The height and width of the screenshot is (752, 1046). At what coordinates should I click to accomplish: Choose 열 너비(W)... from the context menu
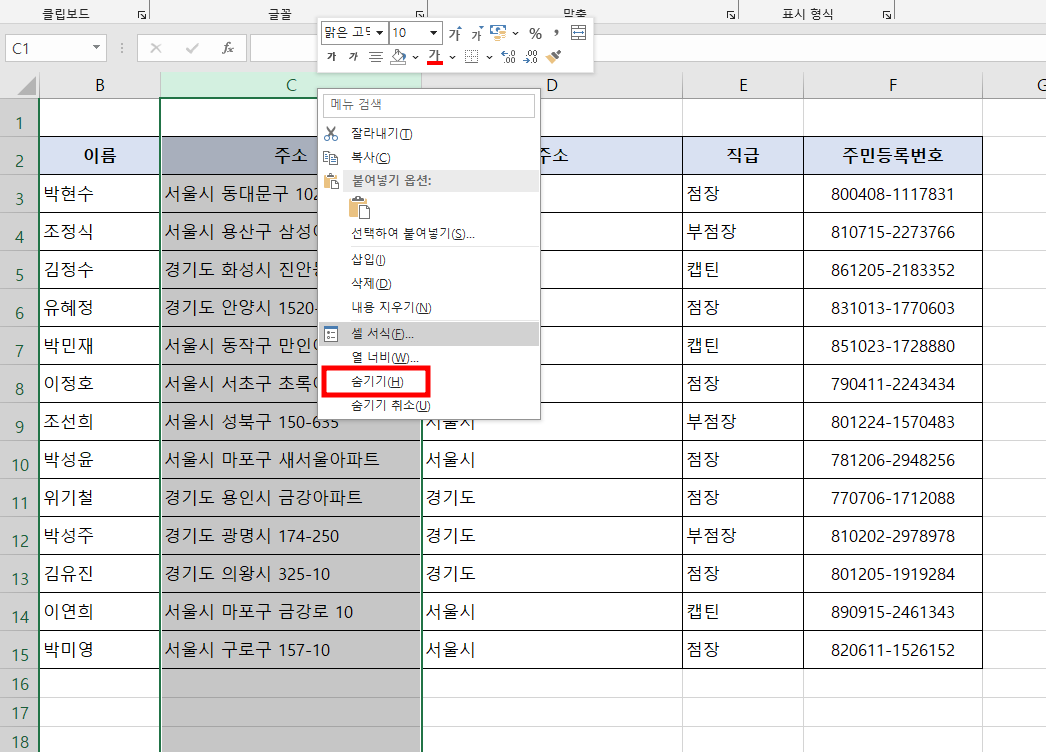[428, 358]
